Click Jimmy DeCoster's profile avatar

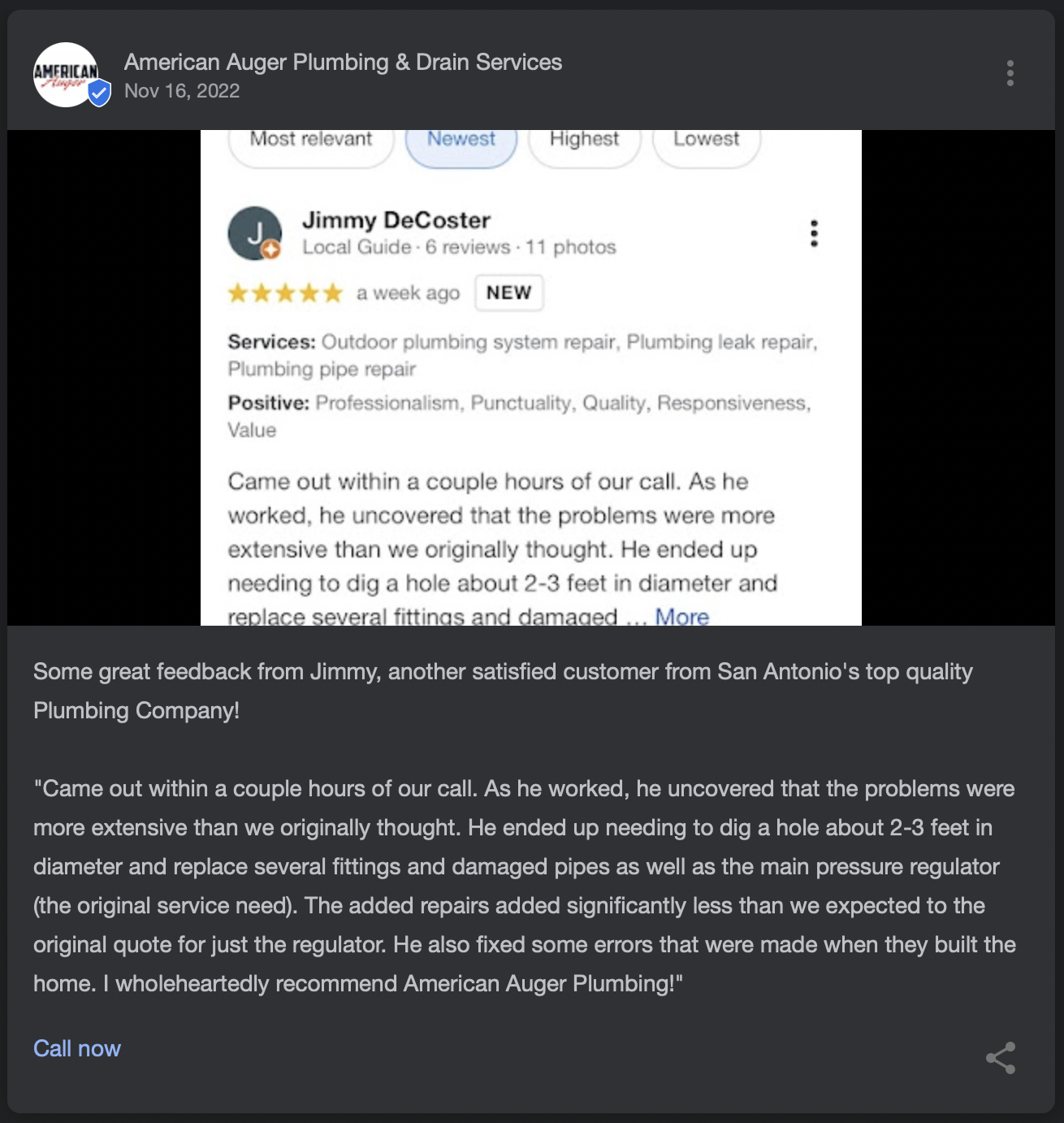point(253,233)
